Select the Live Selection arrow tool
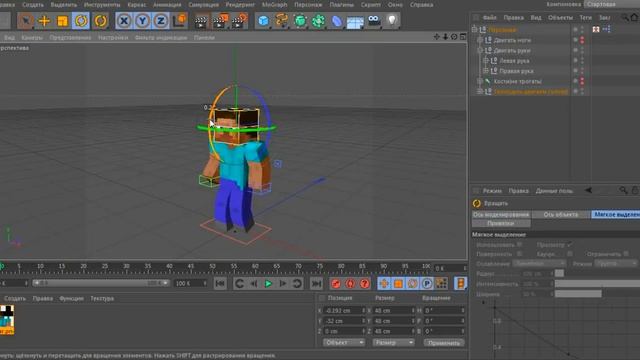The height and width of the screenshot is (360, 640). 26,21
